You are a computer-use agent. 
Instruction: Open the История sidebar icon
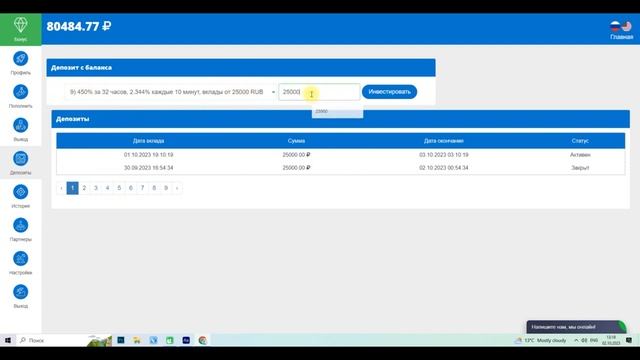(20, 192)
